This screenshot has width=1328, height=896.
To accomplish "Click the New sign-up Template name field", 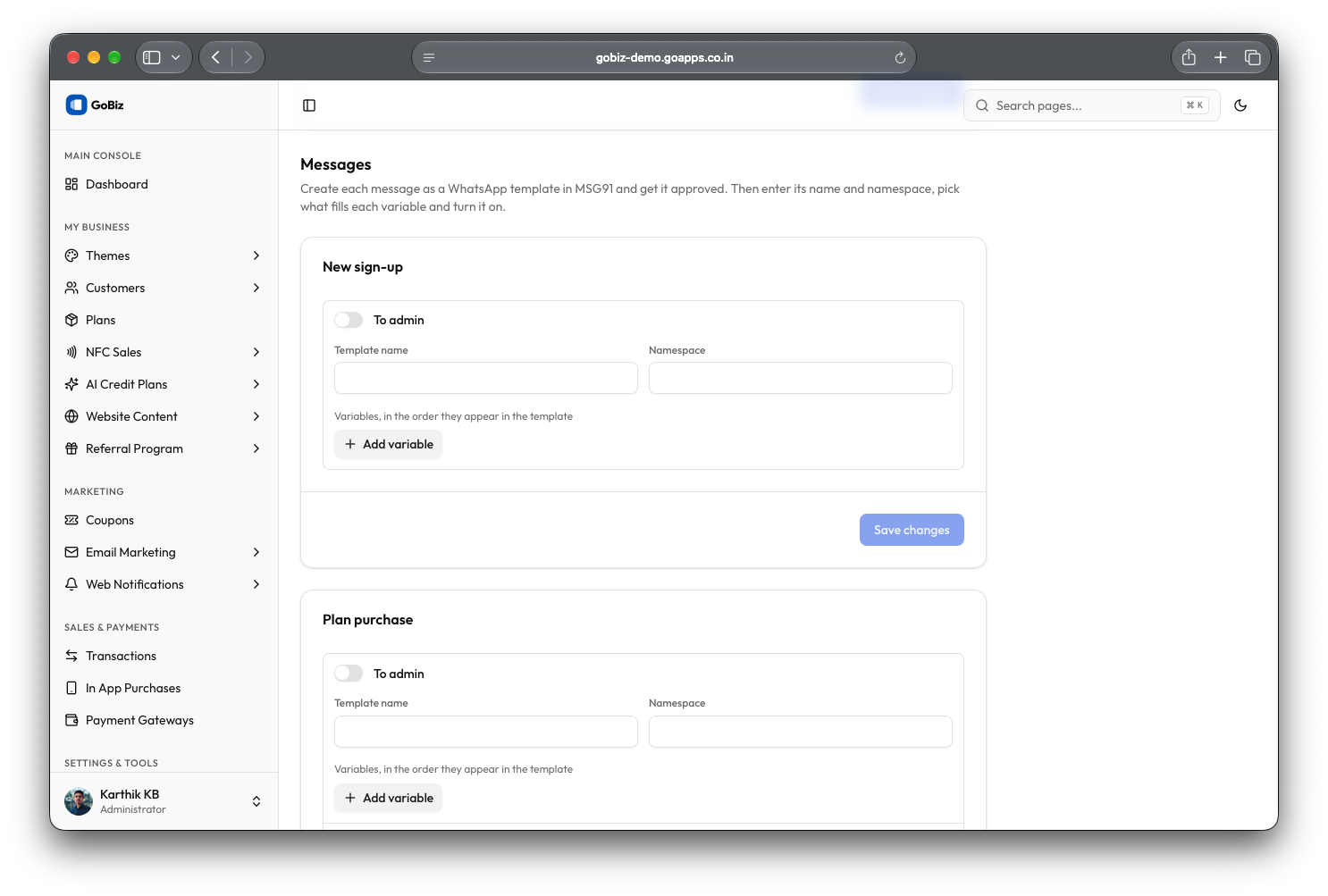I will 486,378.
